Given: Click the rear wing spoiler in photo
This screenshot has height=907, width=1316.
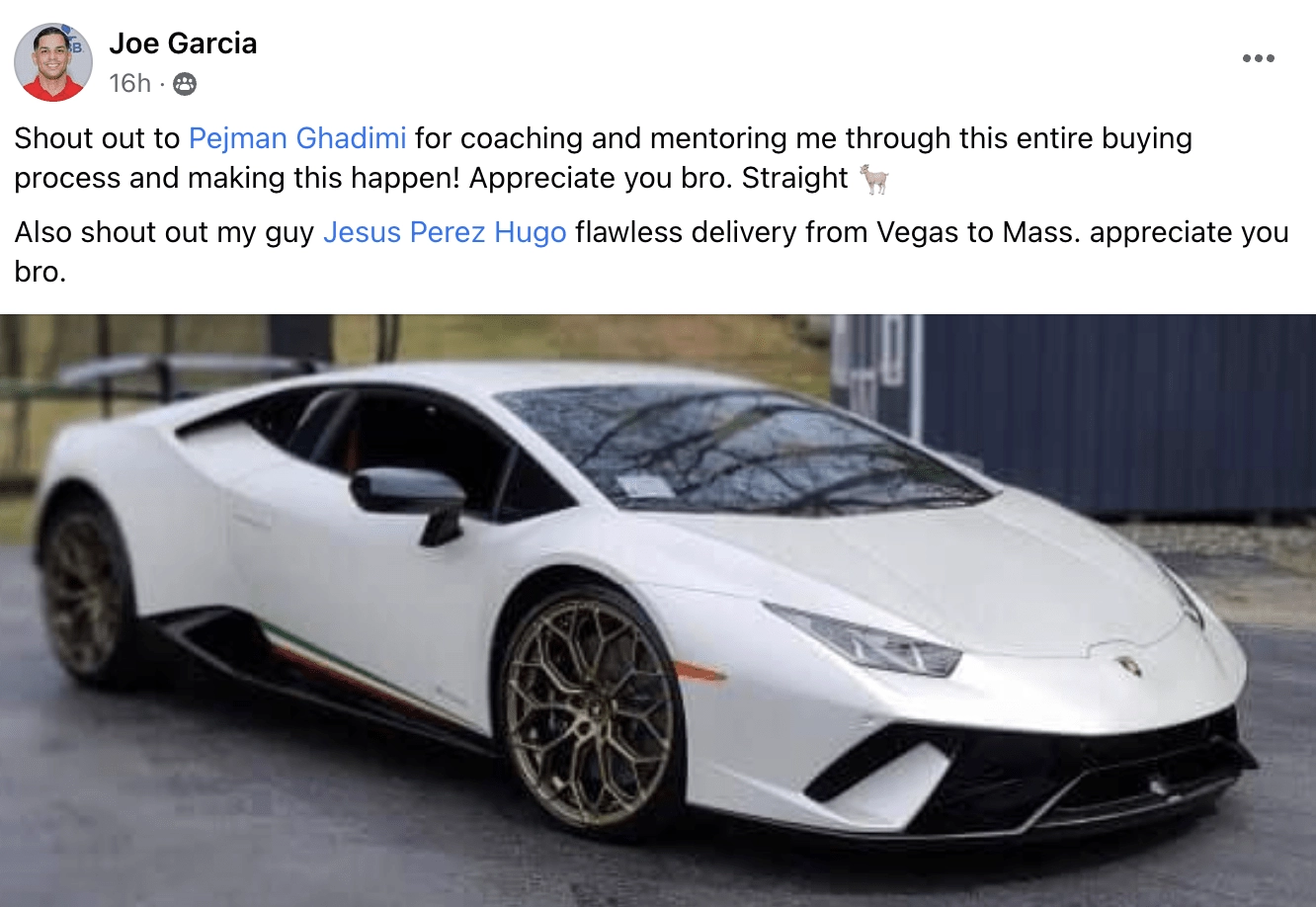Looking at the screenshot, I should [188, 371].
